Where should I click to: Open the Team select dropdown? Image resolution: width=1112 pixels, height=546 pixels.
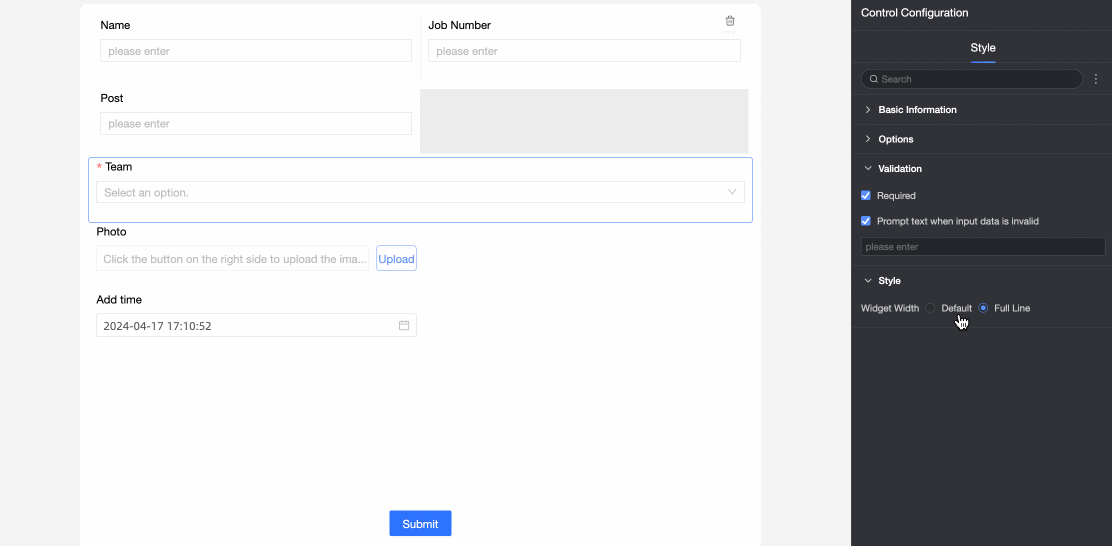pos(420,192)
